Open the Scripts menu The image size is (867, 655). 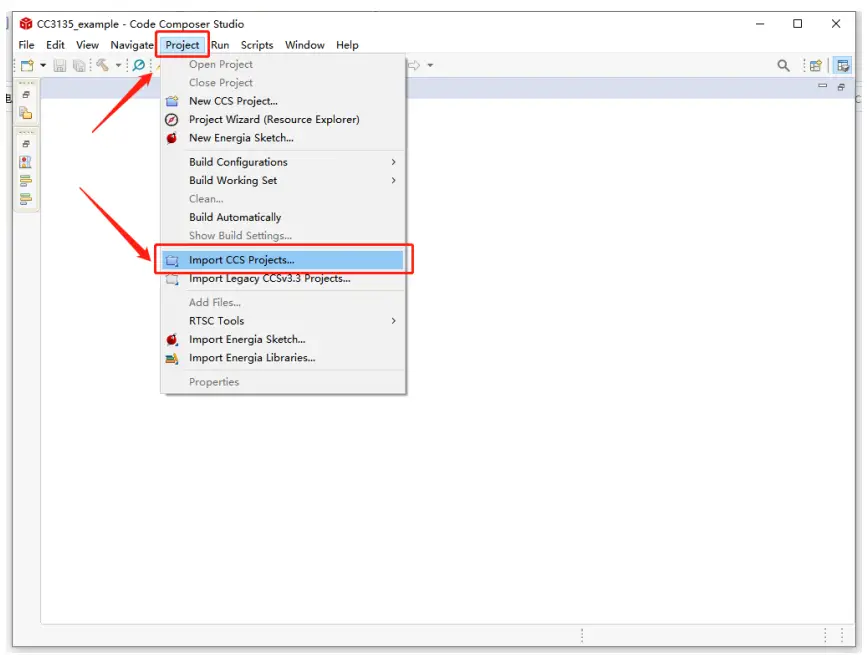(257, 45)
